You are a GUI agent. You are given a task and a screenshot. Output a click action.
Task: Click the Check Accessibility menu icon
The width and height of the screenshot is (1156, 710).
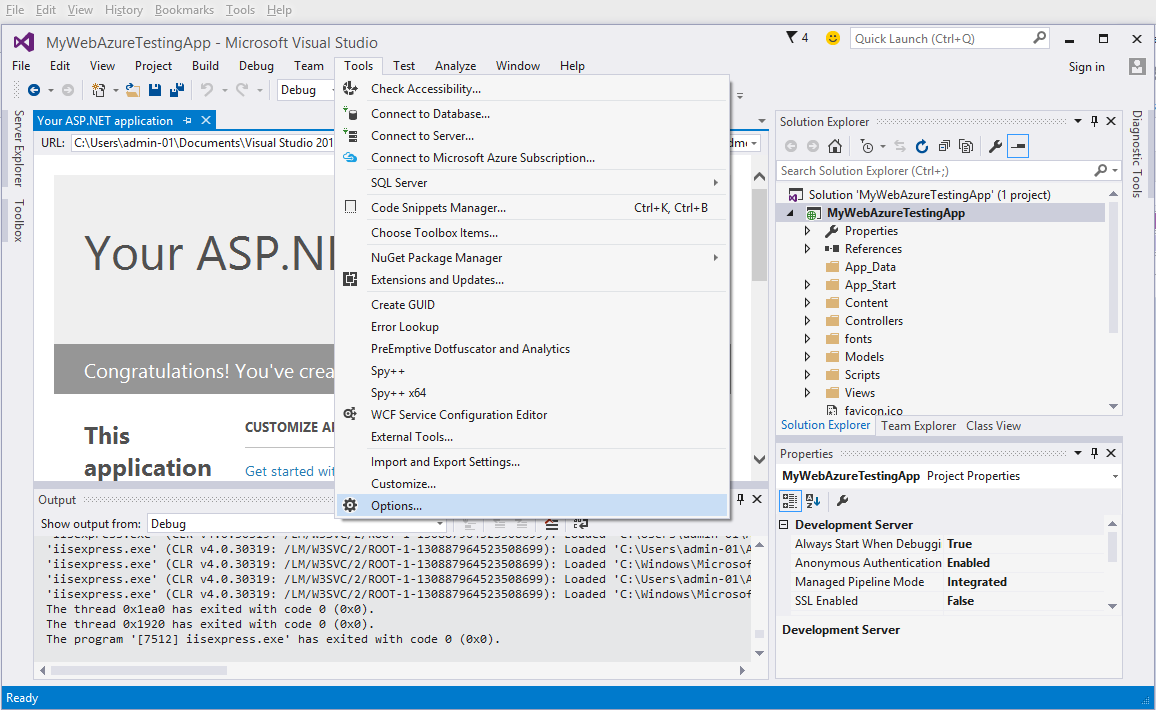point(351,88)
